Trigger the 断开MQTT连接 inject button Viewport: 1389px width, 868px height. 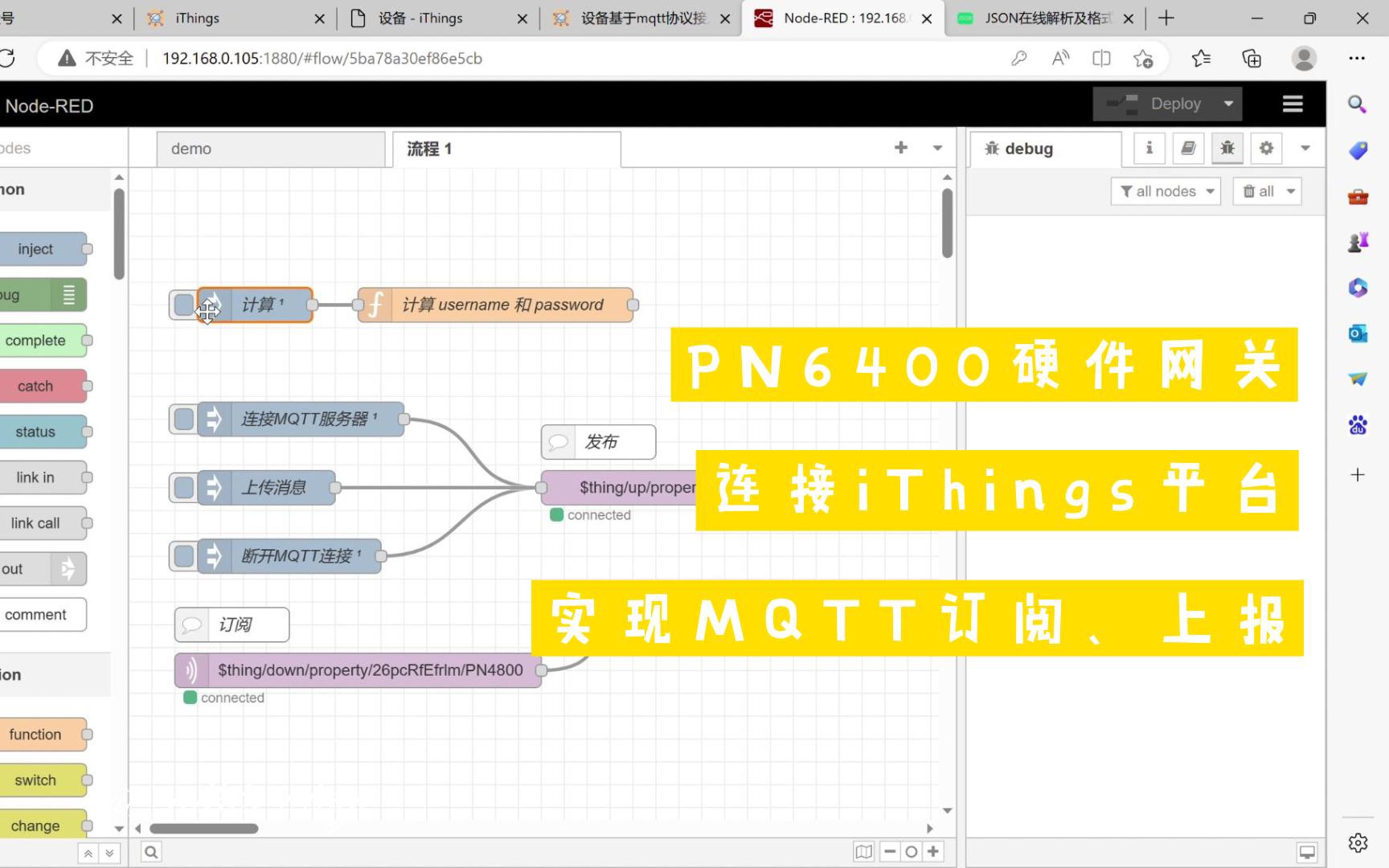point(183,555)
